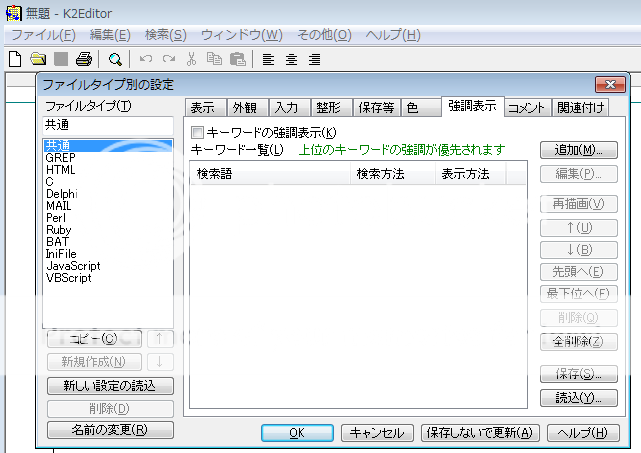Click the 追加(M)... button
Screen dimensions: 641x453
pos(578,150)
